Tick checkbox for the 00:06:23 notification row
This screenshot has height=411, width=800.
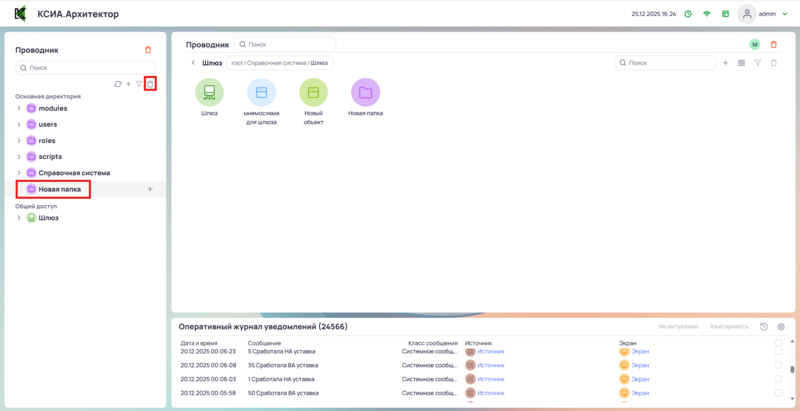779,352
